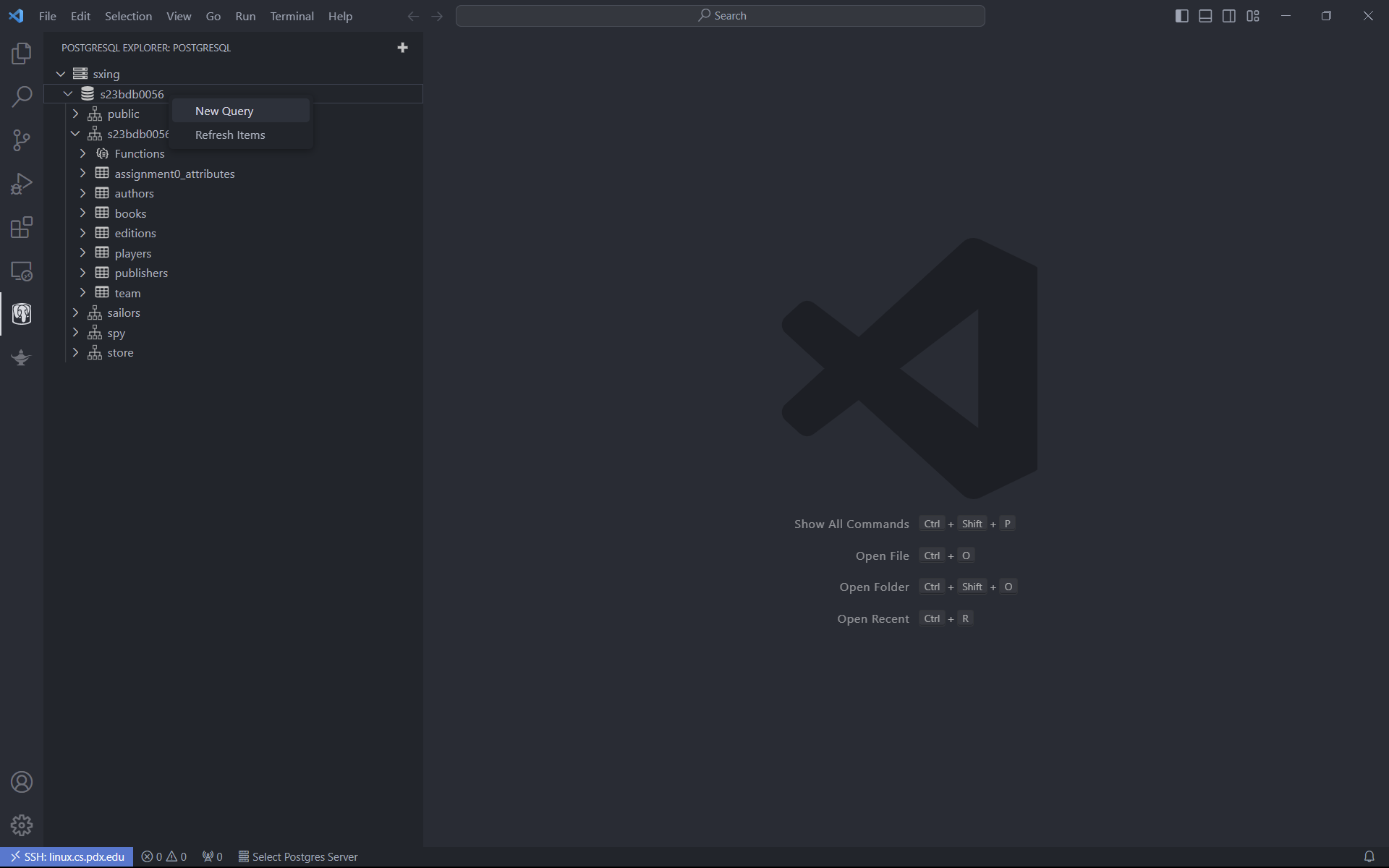
Task: Toggle the bottom panel layout button
Action: coord(1205,16)
